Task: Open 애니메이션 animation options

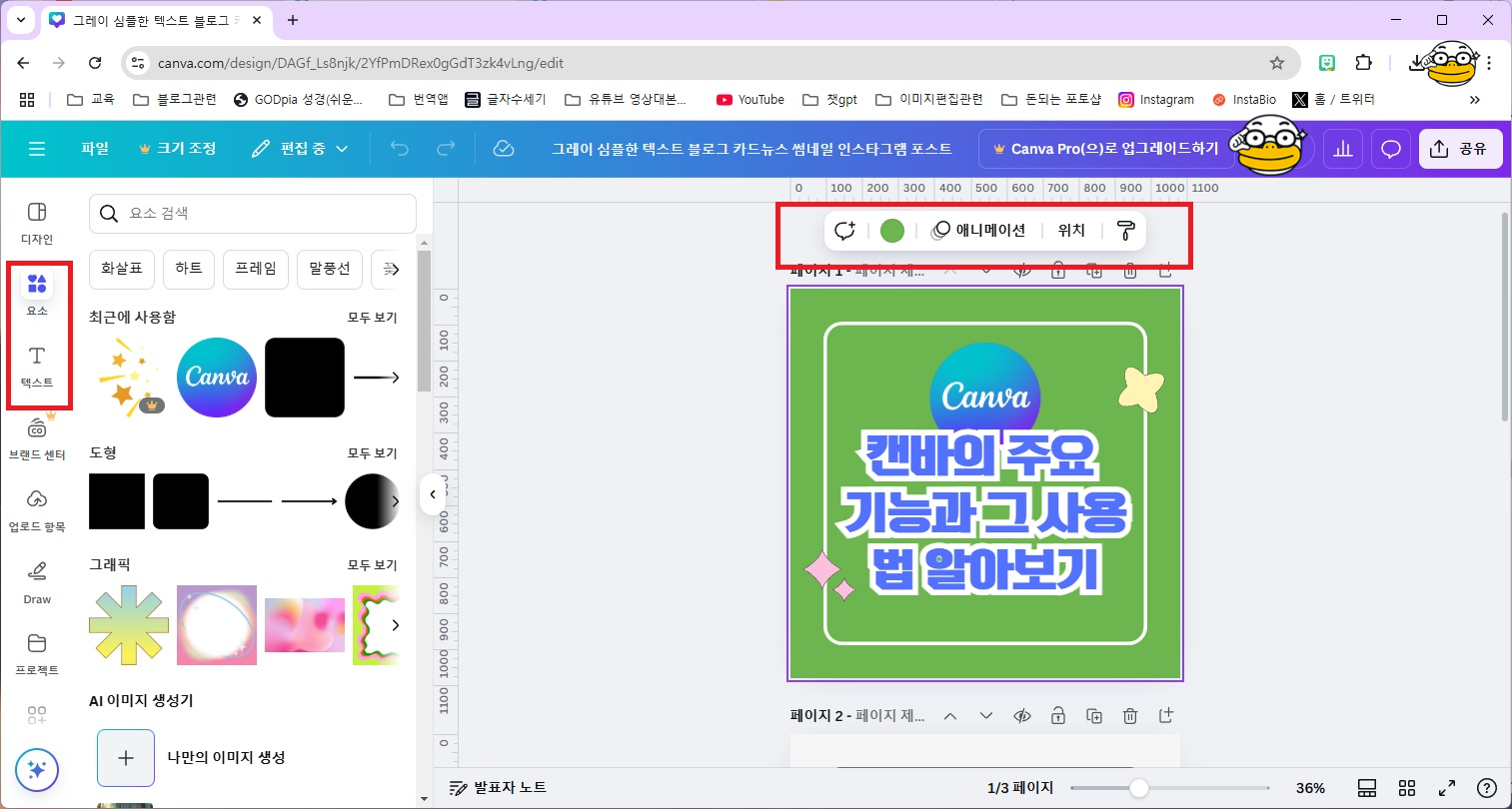Action: [x=979, y=231]
